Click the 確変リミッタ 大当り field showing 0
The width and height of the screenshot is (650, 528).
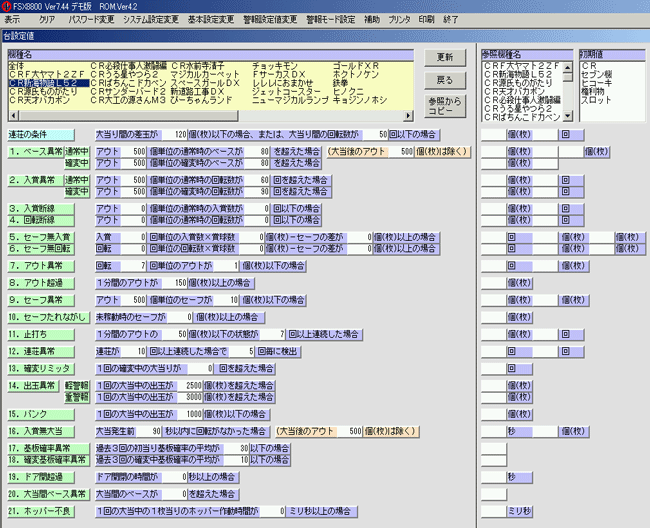(200, 368)
